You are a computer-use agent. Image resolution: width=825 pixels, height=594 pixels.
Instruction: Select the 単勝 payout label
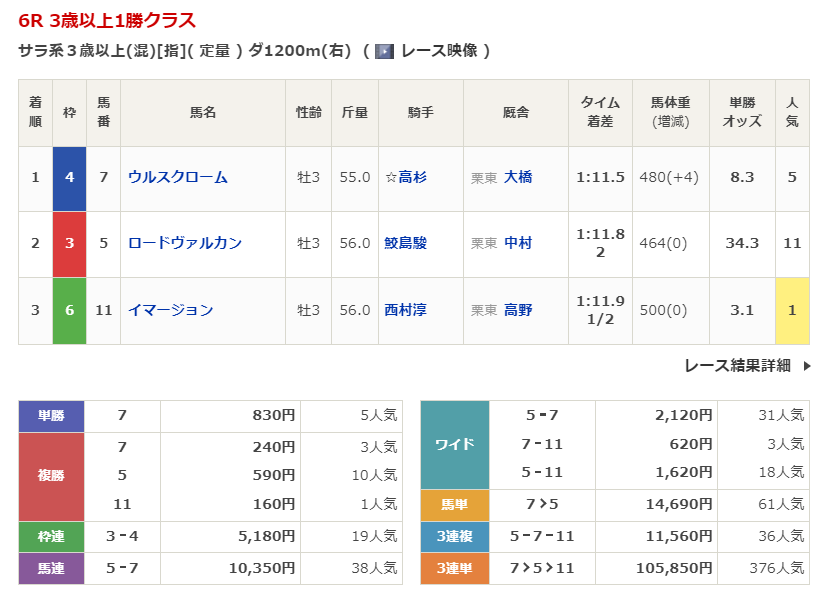[51, 416]
